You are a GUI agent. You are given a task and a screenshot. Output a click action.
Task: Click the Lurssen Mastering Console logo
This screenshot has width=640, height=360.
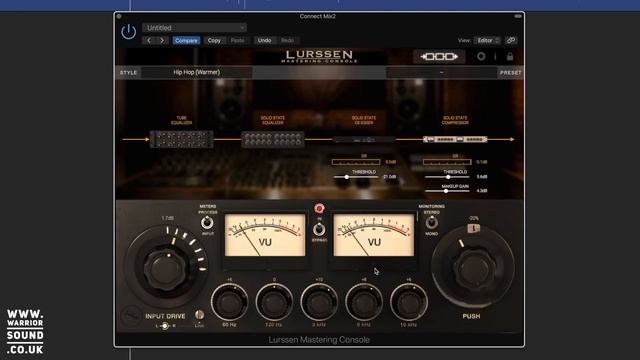click(319, 56)
